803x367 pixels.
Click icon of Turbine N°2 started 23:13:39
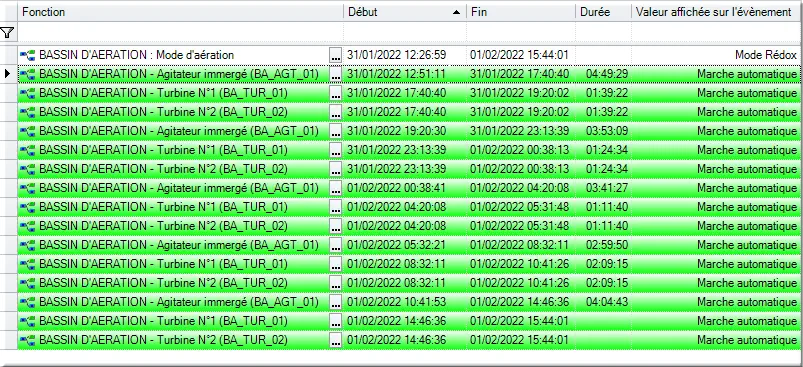pos(28,169)
